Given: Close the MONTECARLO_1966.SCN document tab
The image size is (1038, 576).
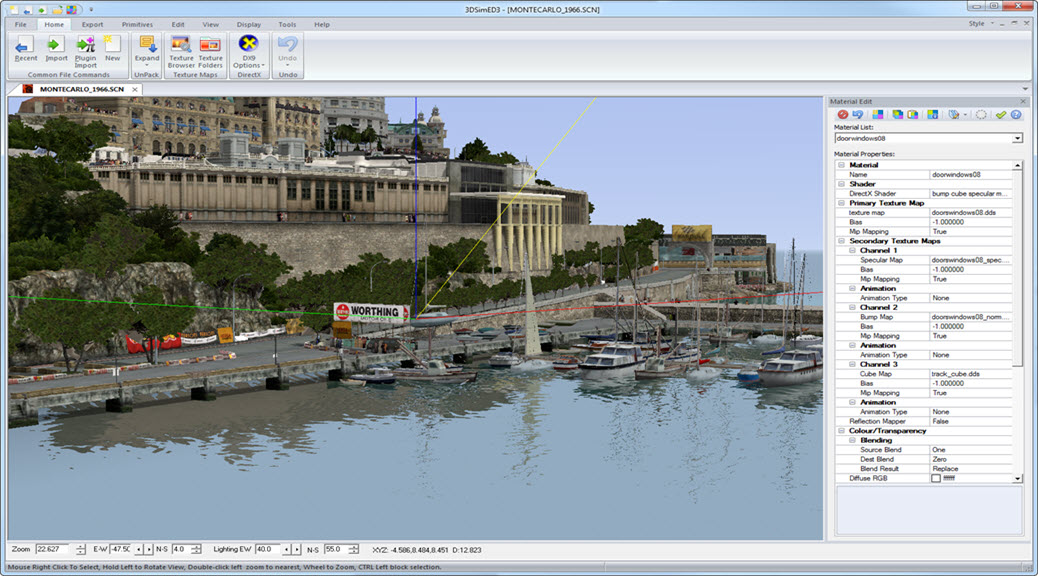Looking at the screenshot, I should tap(135, 89).
